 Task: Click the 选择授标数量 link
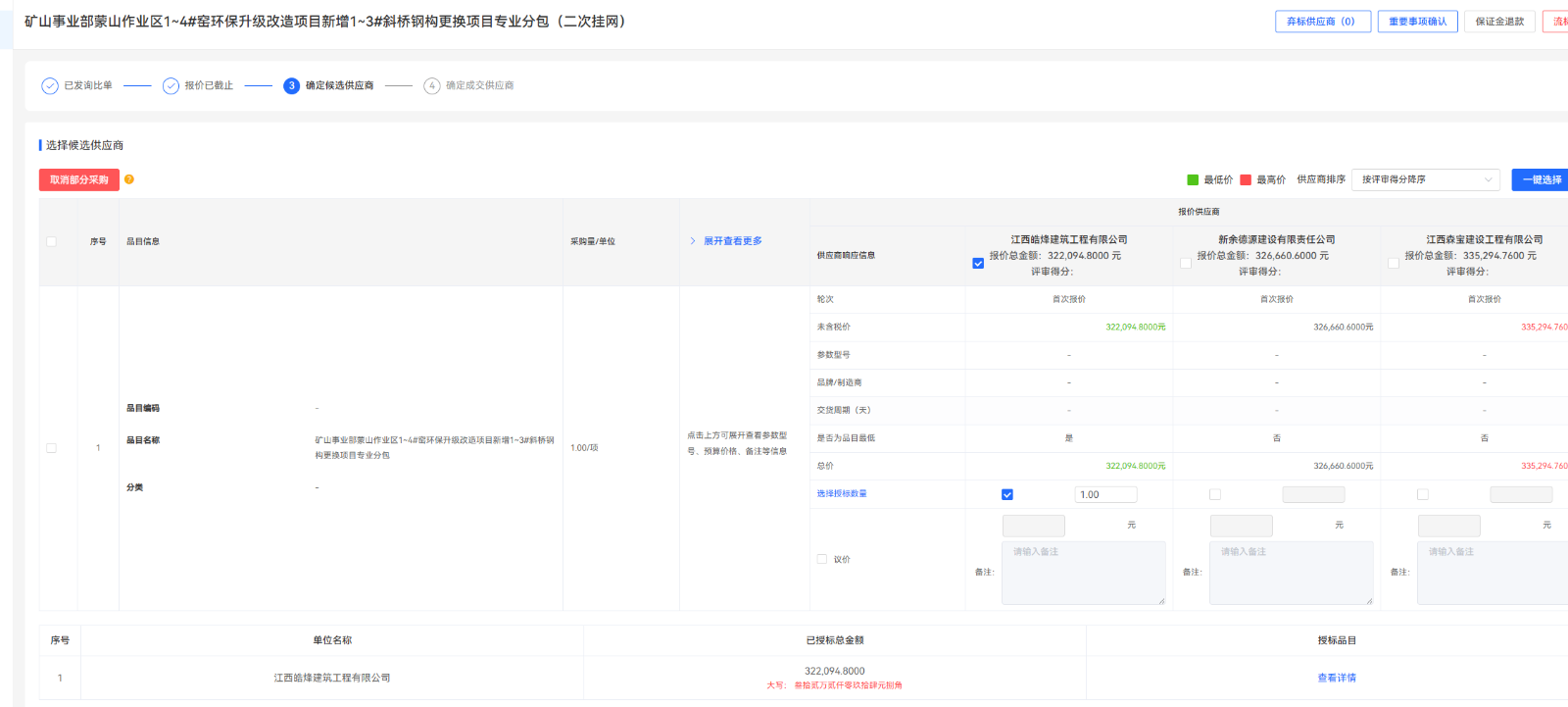[842, 494]
